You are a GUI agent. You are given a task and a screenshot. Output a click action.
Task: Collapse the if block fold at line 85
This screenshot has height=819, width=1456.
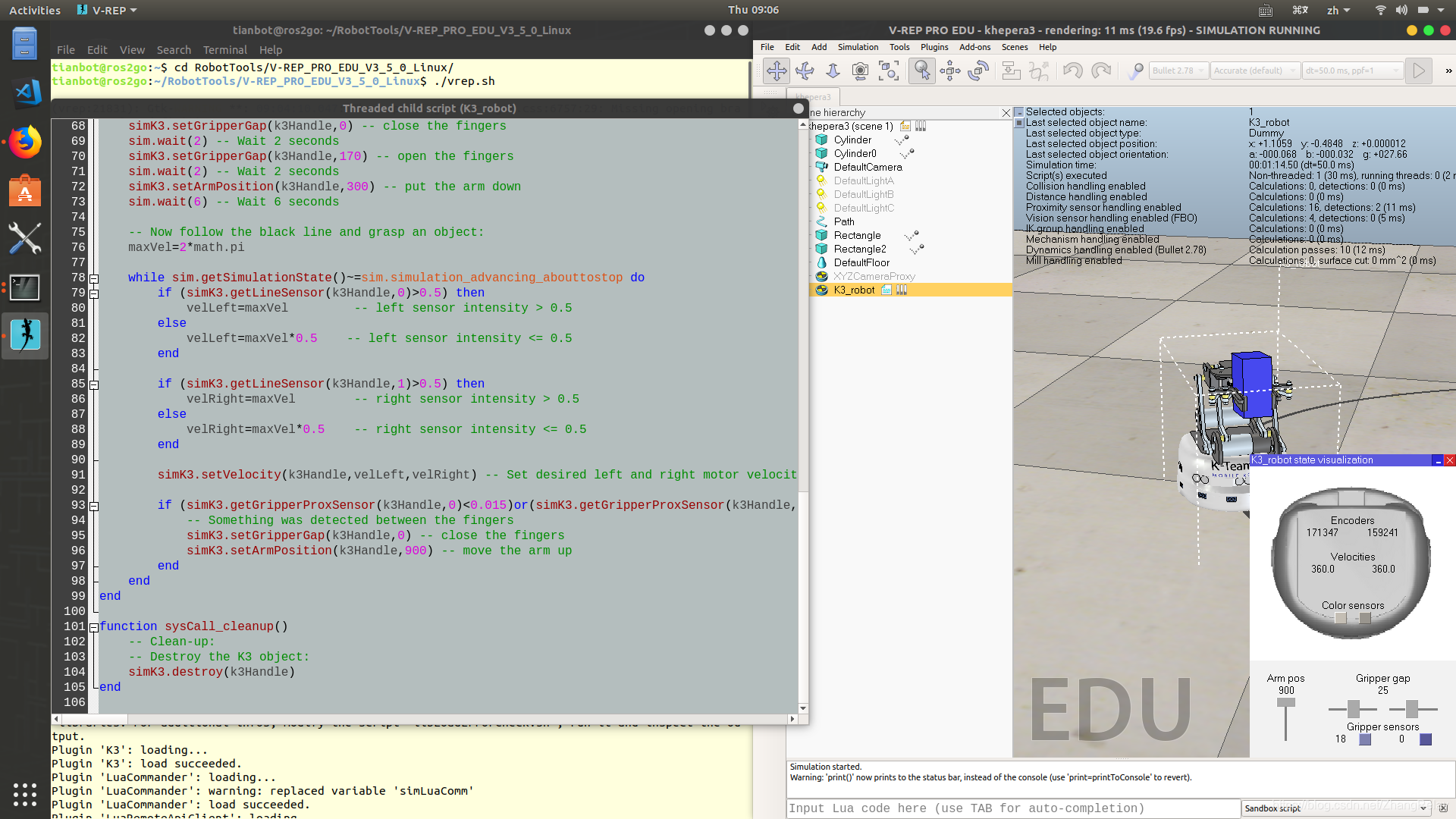94,384
